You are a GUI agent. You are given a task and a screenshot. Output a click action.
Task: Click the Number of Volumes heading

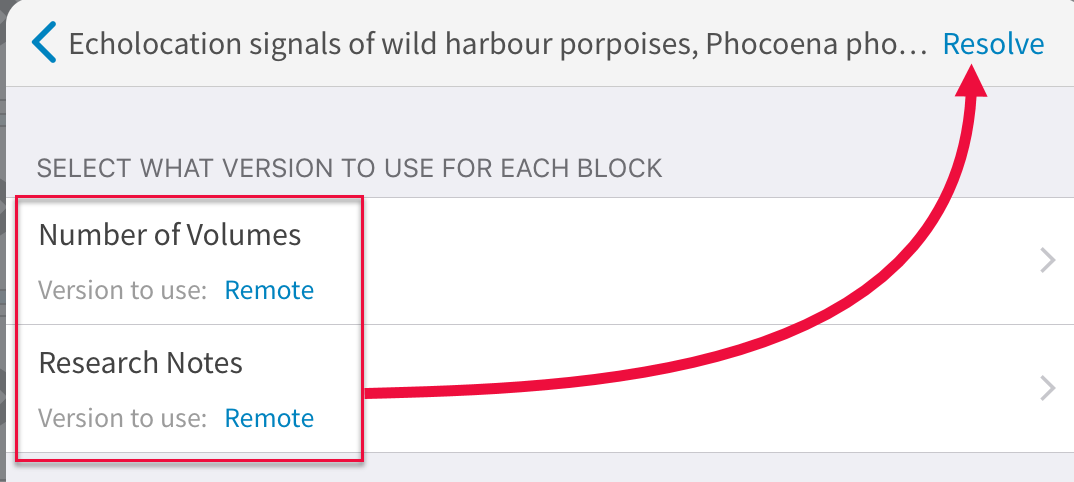click(x=169, y=235)
